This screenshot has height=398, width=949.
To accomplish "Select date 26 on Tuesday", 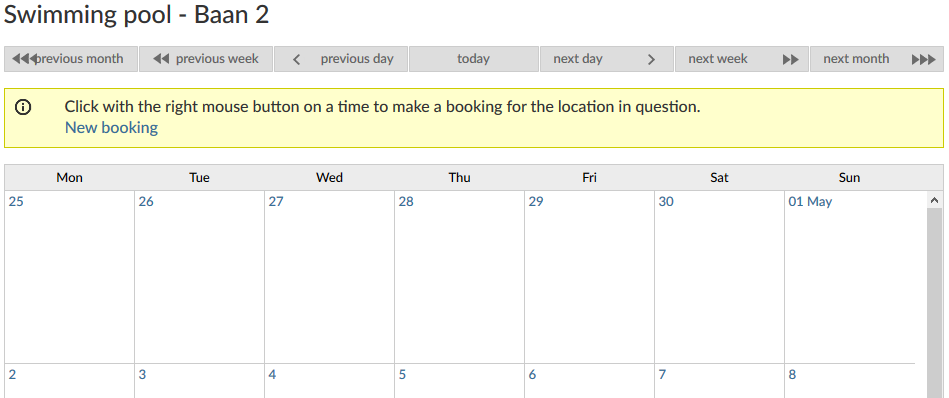I will pos(146,201).
